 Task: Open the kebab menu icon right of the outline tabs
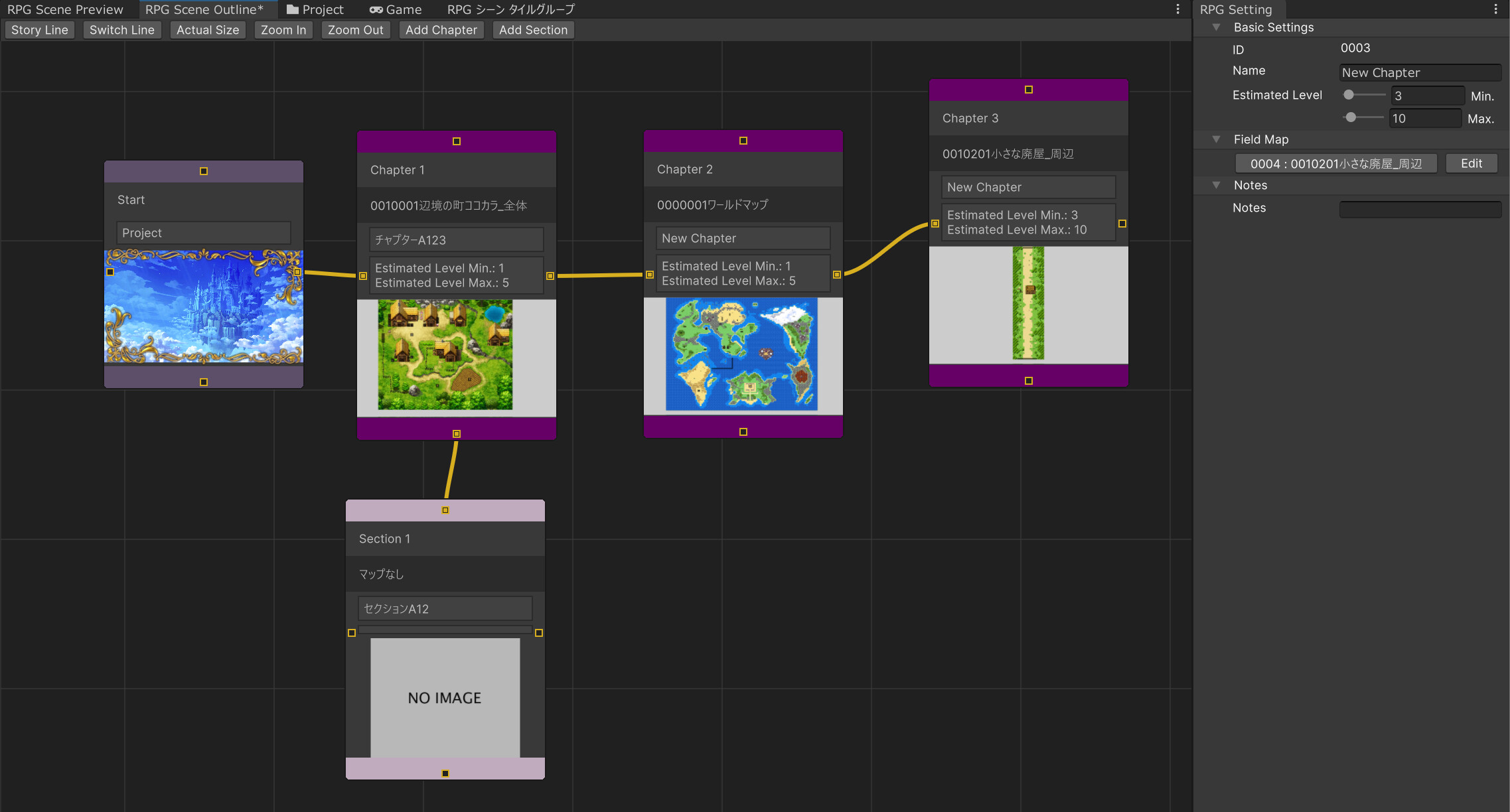pyautogui.click(x=1177, y=9)
